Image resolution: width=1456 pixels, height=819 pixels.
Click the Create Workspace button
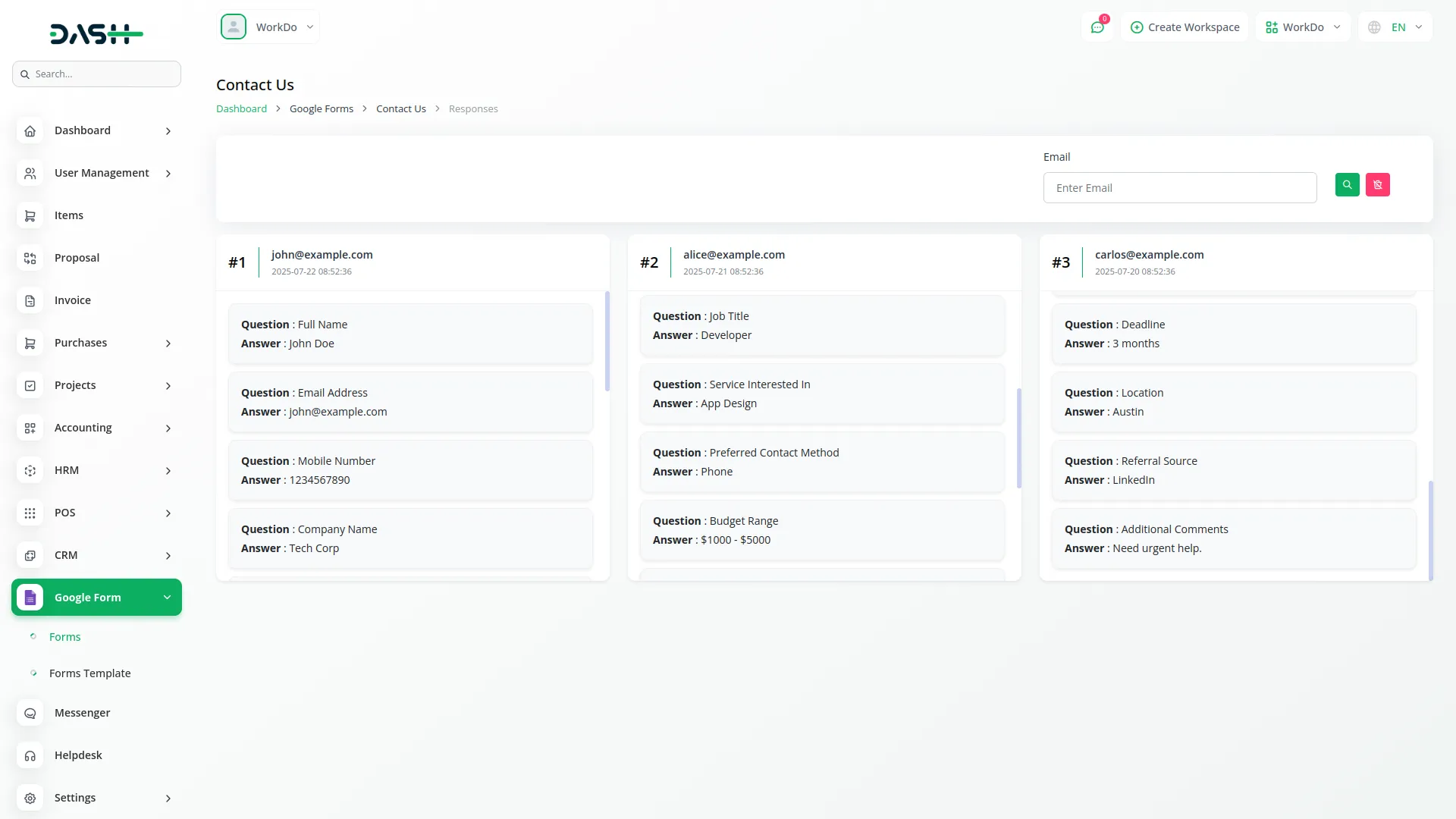tap(1185, 27)
